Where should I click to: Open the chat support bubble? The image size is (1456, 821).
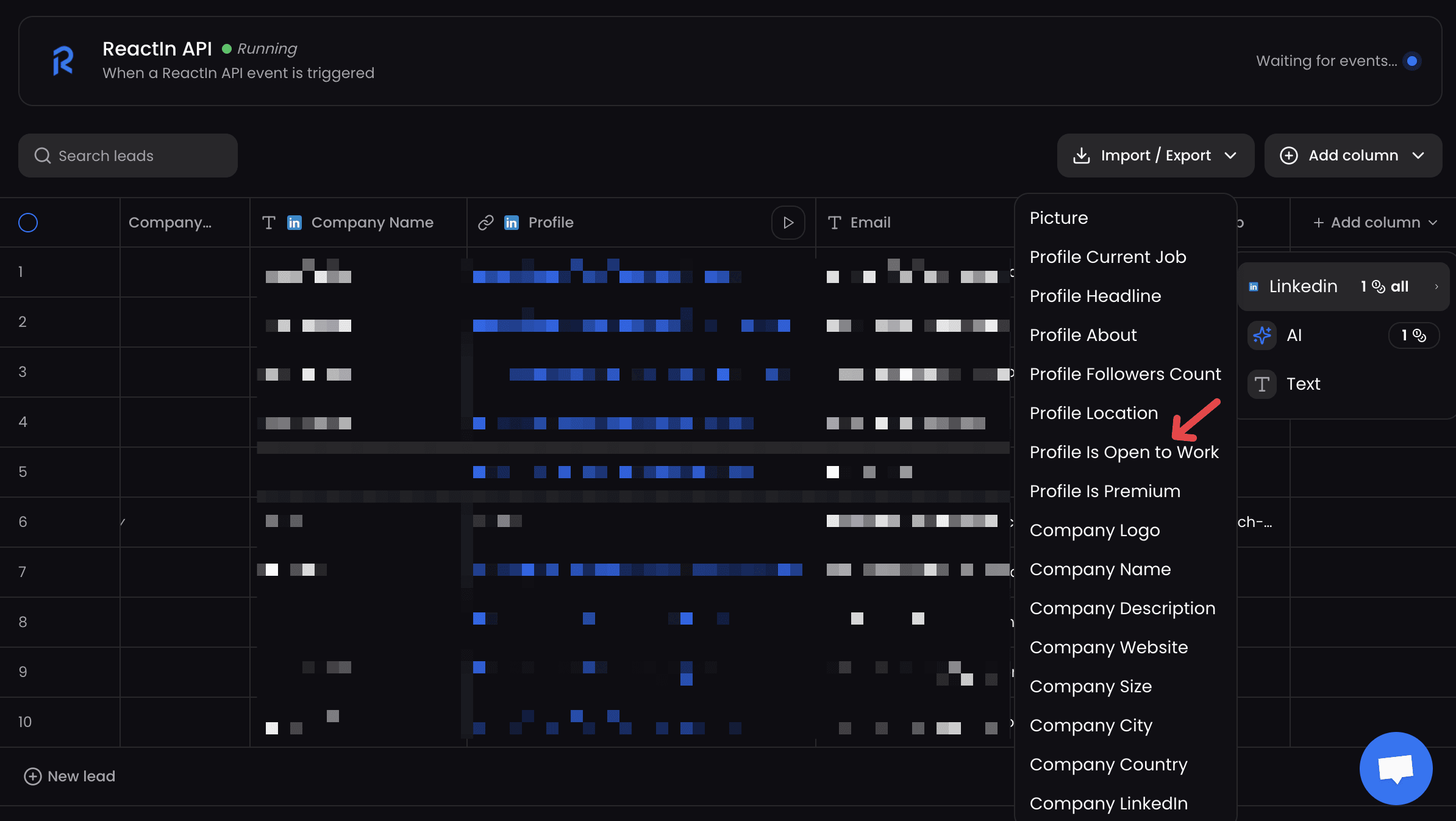pyautogui.click(x=1396, y=768)
